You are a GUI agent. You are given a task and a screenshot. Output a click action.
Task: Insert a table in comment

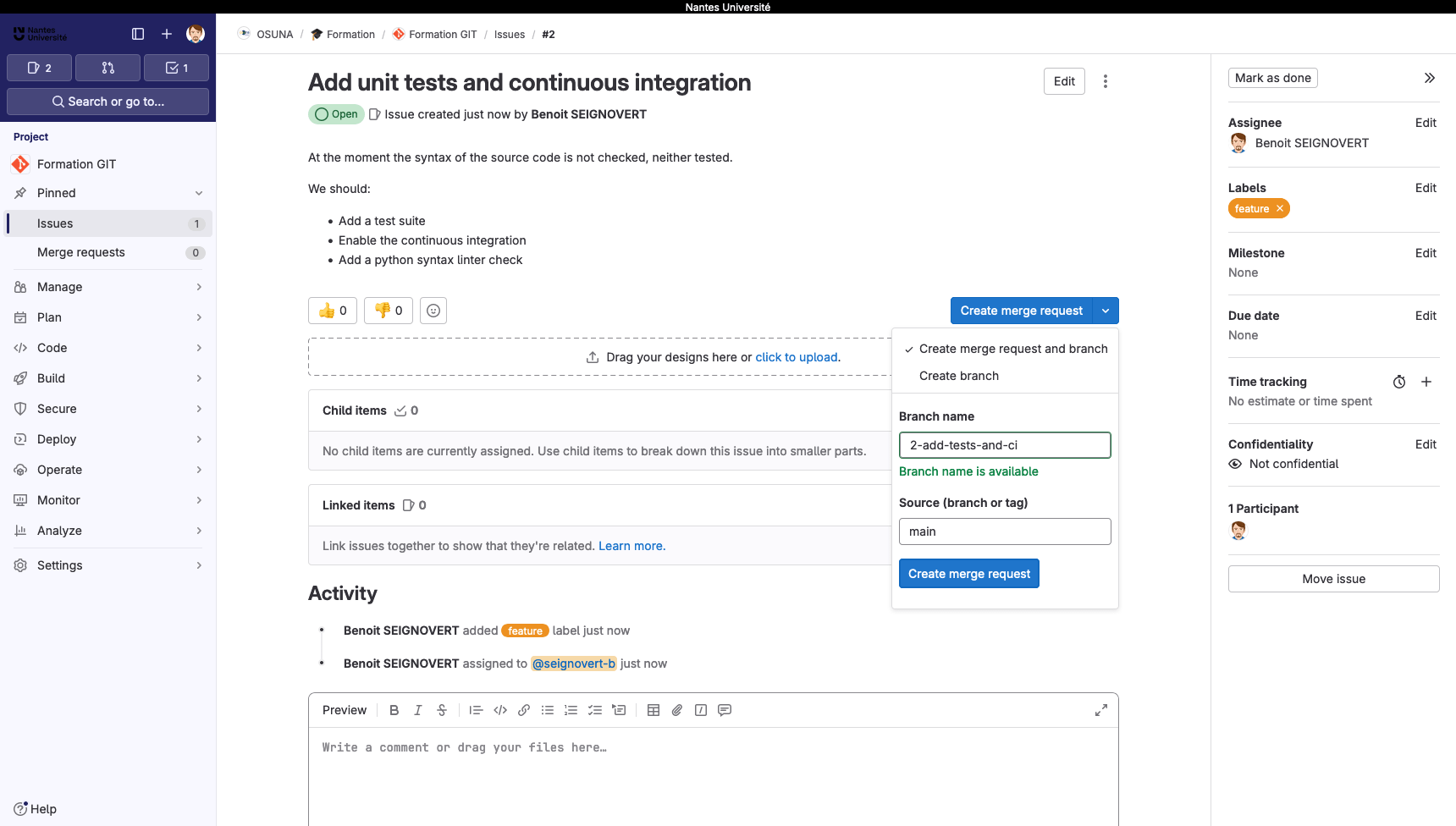point(654,710)
